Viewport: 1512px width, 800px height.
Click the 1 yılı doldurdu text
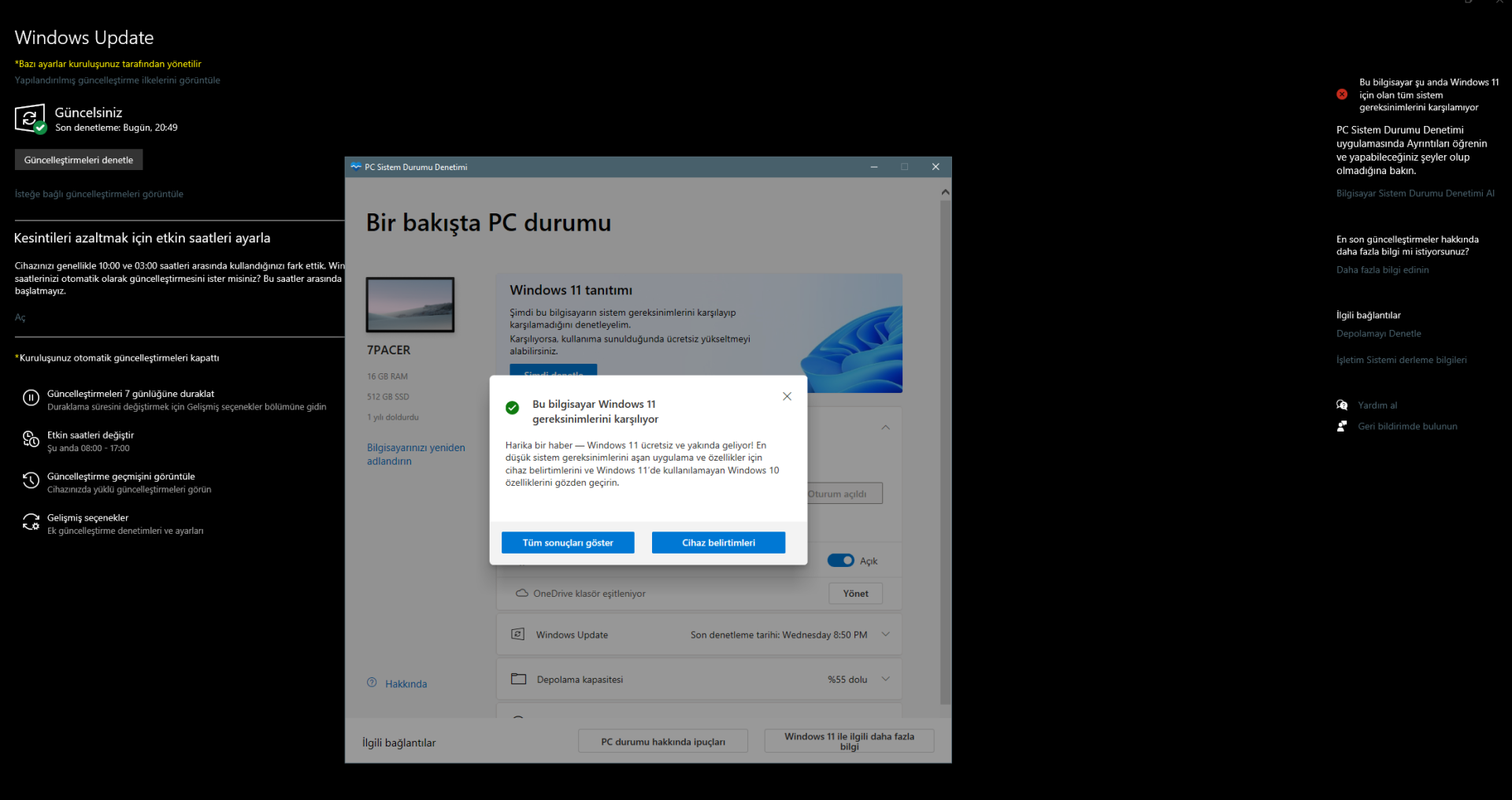[x=393, y=417]
